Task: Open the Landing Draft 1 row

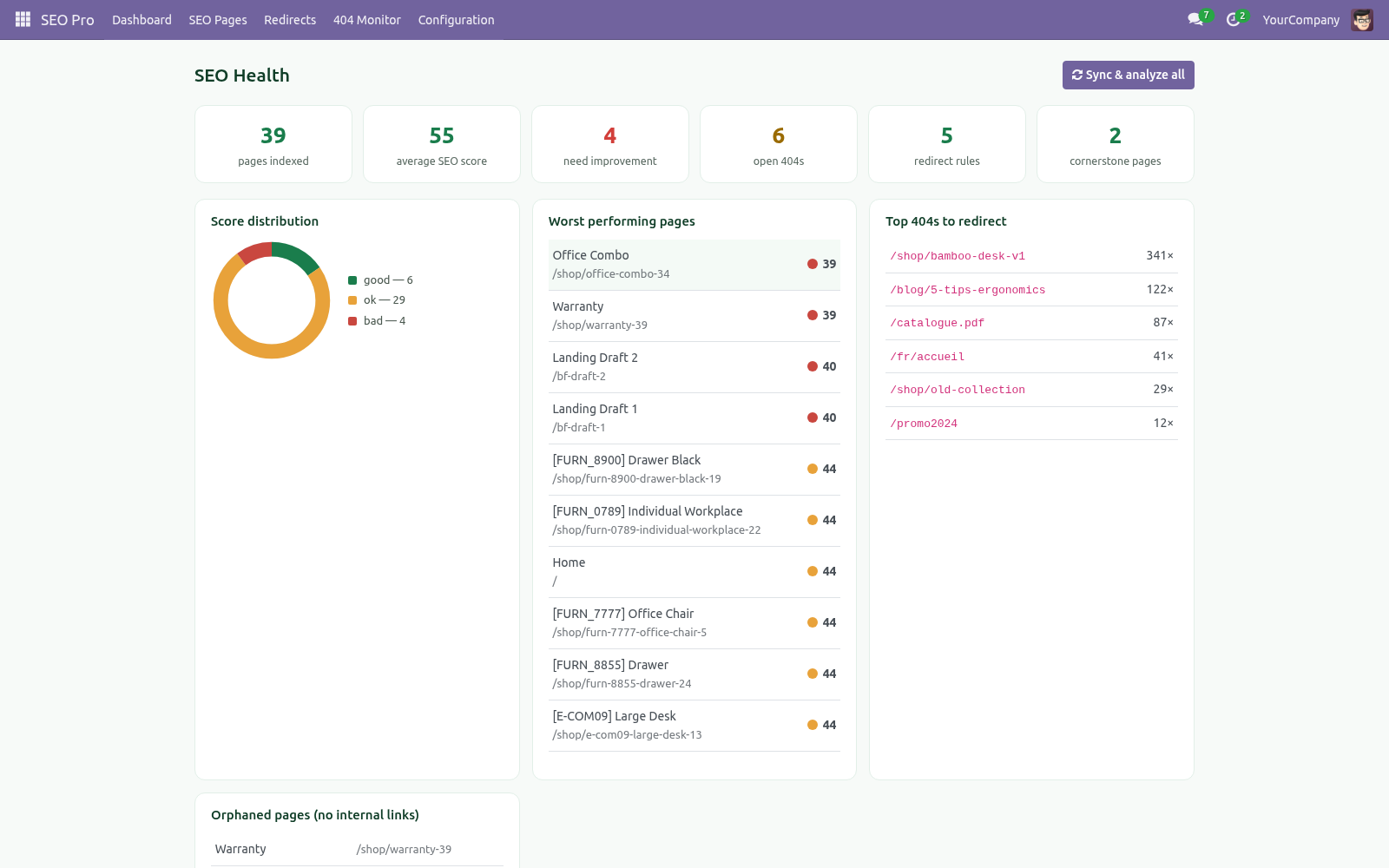Action: pos(694,418)
